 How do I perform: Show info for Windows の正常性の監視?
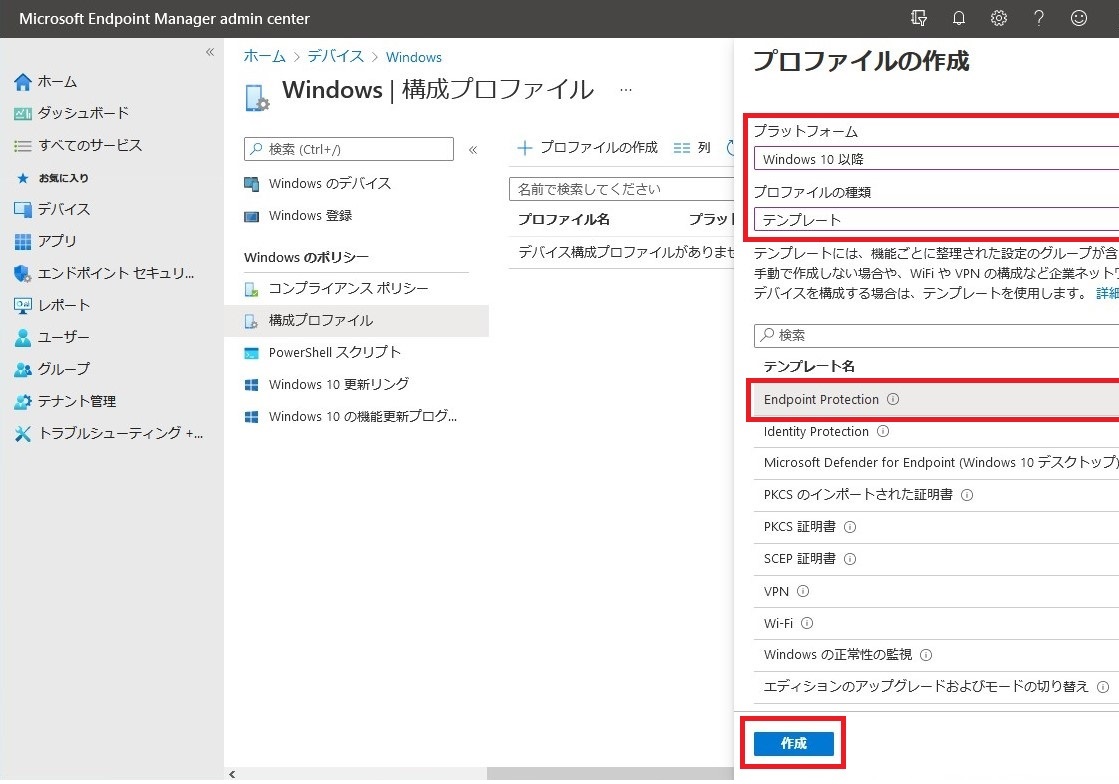click(x=926, y=655)
